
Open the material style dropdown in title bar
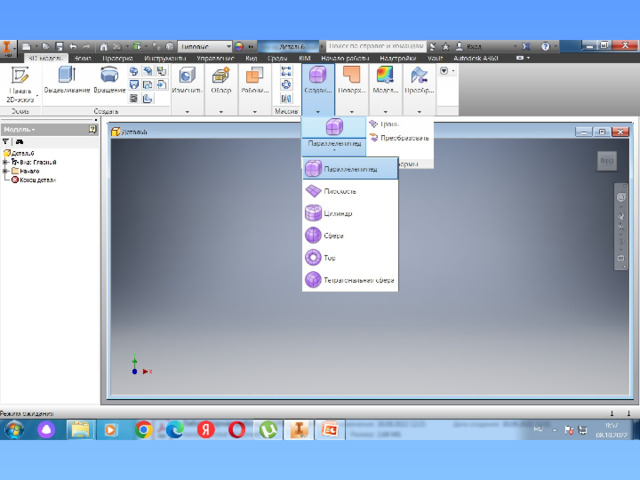pyautogui.click(x=205, y=46)
